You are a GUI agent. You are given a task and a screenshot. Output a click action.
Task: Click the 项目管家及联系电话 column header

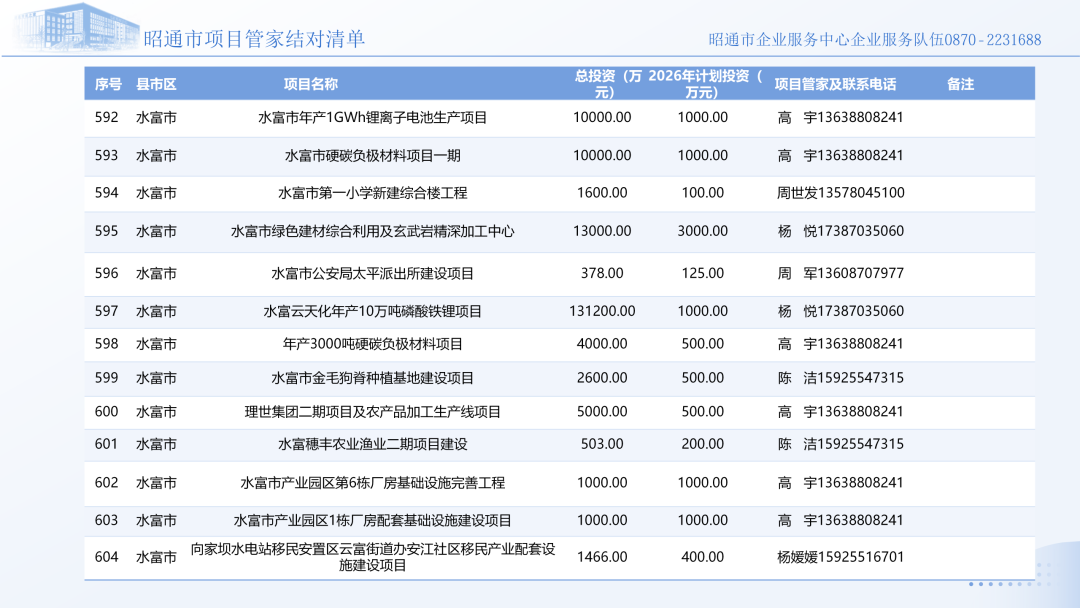click(835, 84)
